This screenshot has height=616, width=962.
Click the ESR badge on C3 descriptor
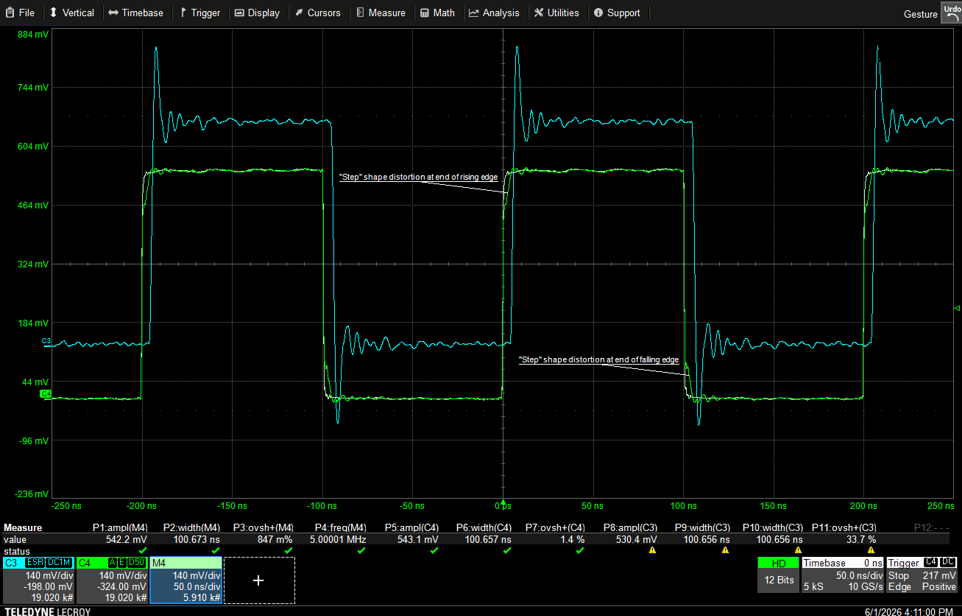pos(35,563)
